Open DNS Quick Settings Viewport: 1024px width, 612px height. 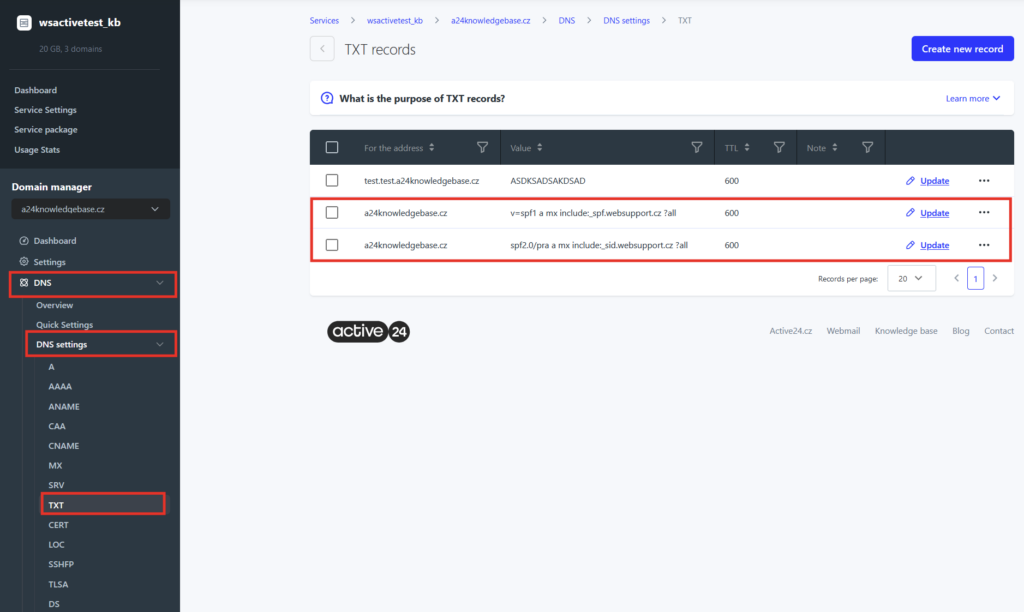[64, 325]
